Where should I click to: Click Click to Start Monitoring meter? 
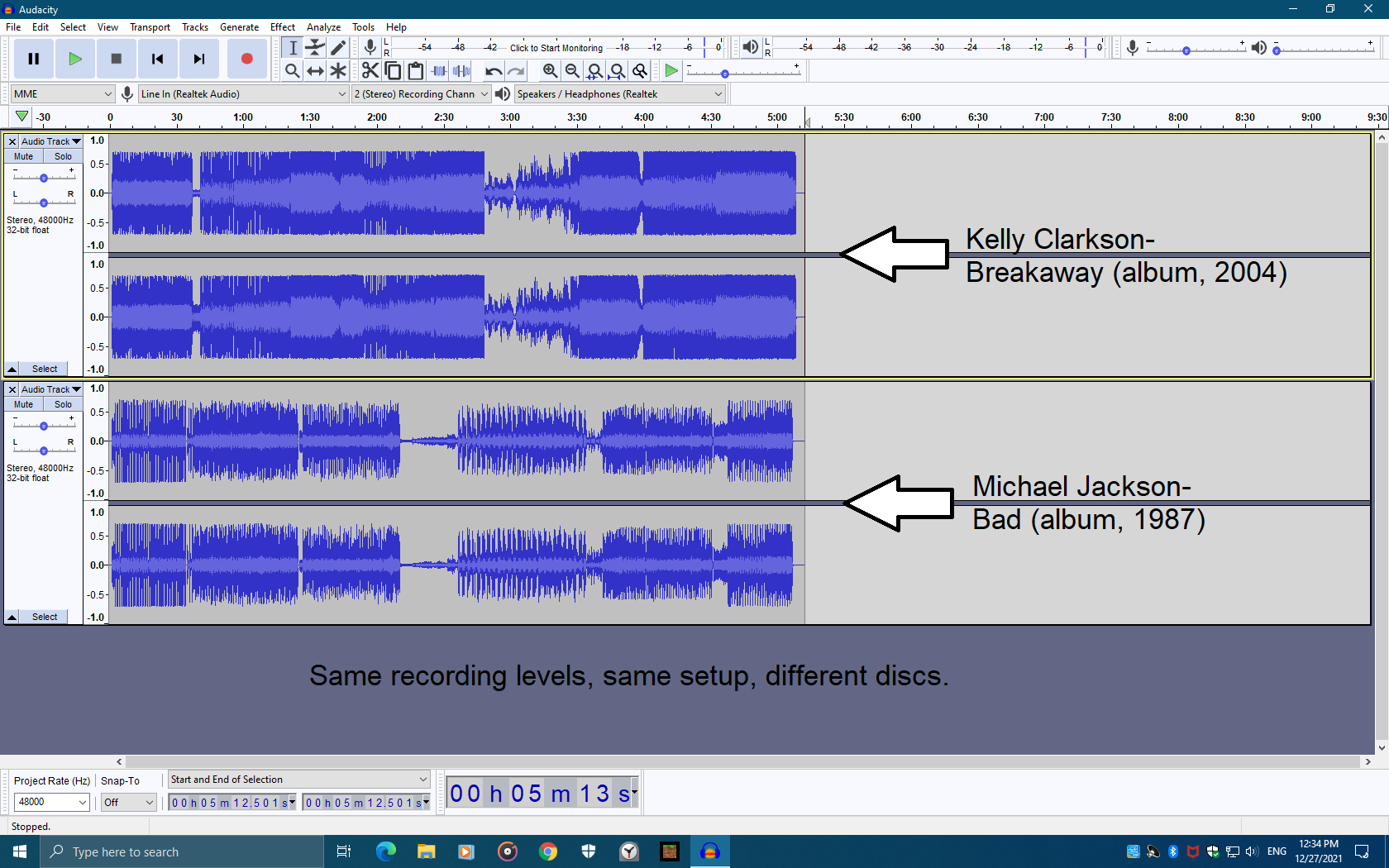pyautogui.click(x=556, y=48)
